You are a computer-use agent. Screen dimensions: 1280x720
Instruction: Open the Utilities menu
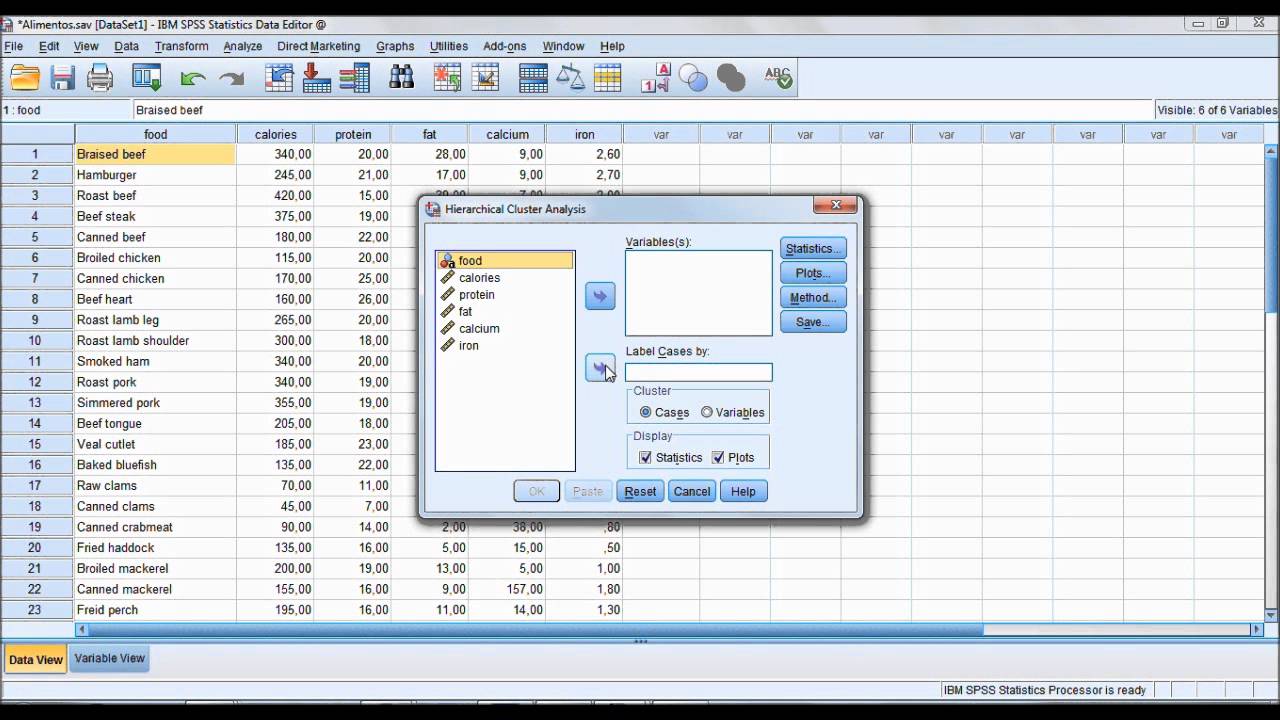(x=448, y=46)
